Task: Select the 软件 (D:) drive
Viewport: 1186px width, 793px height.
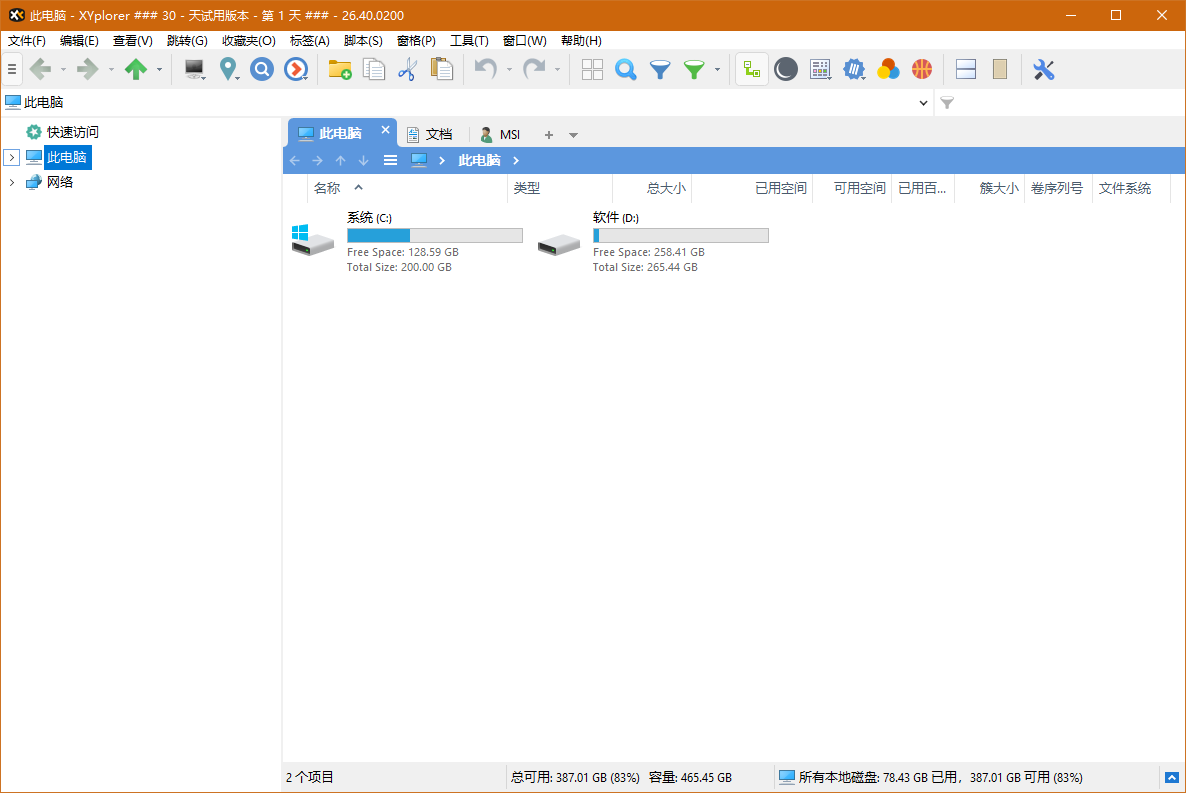Action: (653, 241)
